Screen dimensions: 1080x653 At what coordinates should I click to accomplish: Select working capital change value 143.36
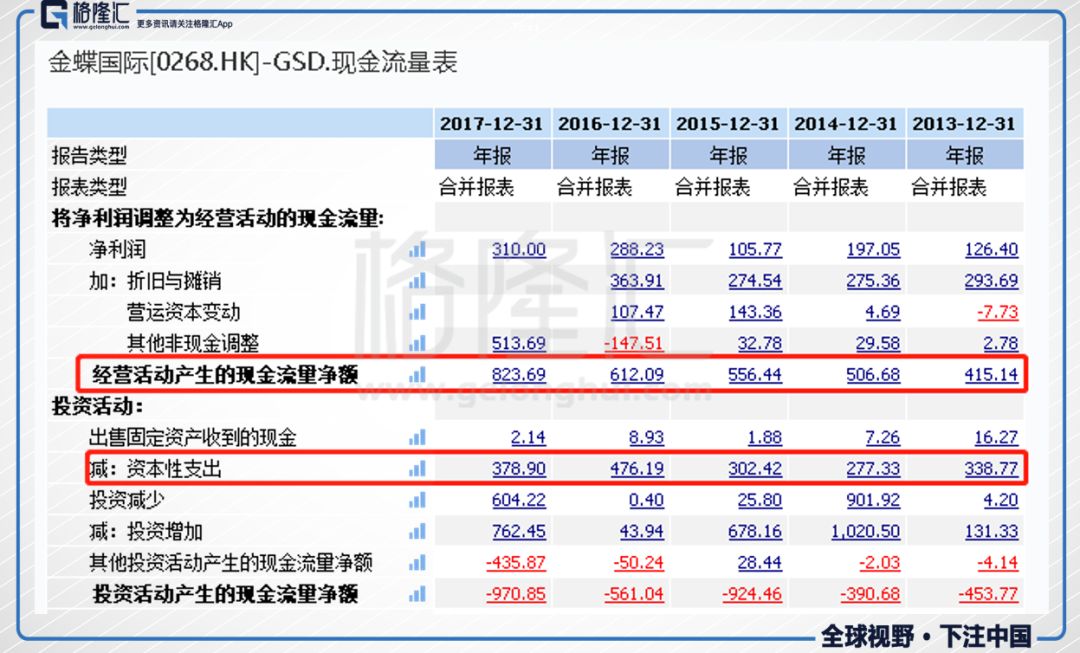(756, 312)
